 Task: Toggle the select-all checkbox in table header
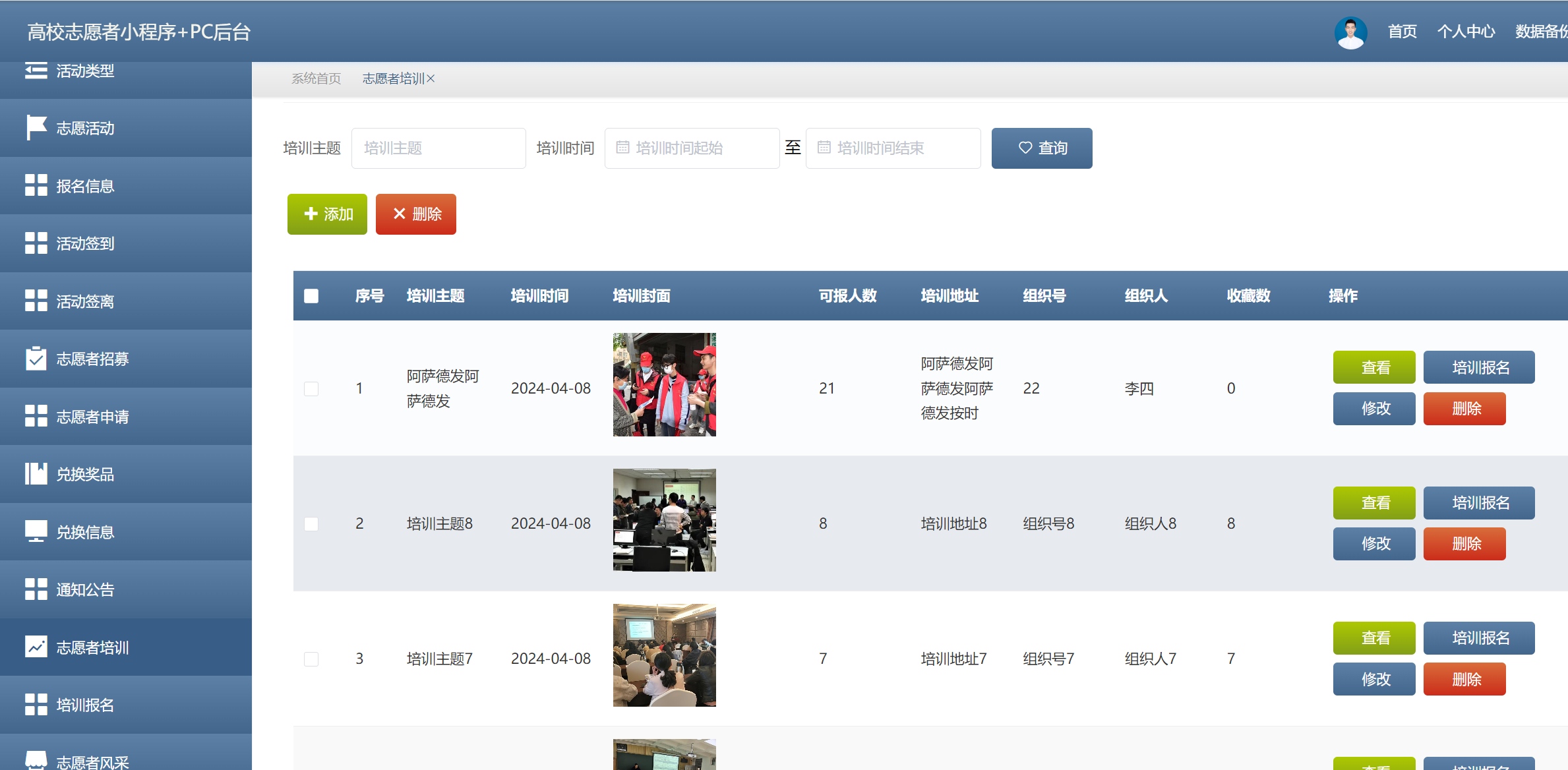click(x=311, y=296)
